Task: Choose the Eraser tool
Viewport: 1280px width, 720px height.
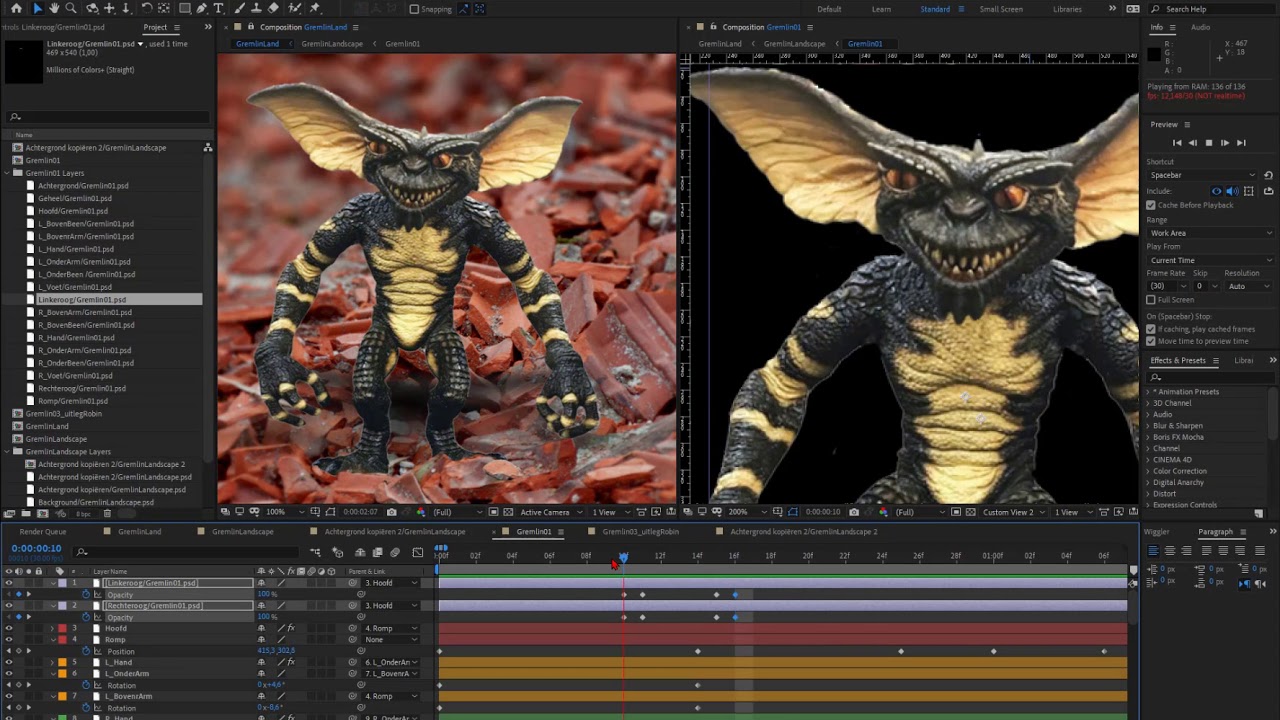Action: click(x=273, y=8)
